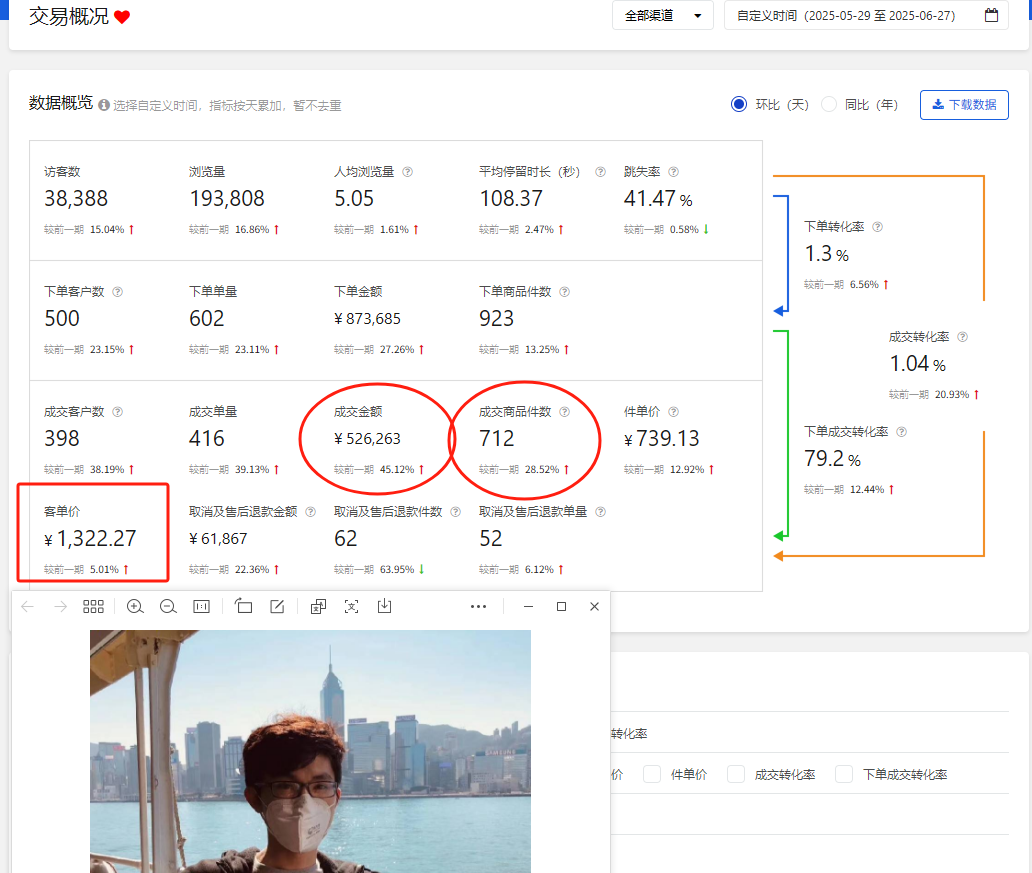Show image at actual 1:1 size
The image size is (1032, 873).
(201, 607)
